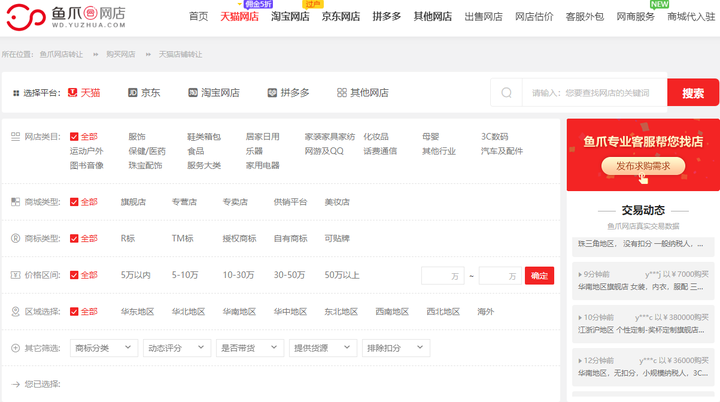Expand the 9分钟前 transaction entry

tap(643, 280)
